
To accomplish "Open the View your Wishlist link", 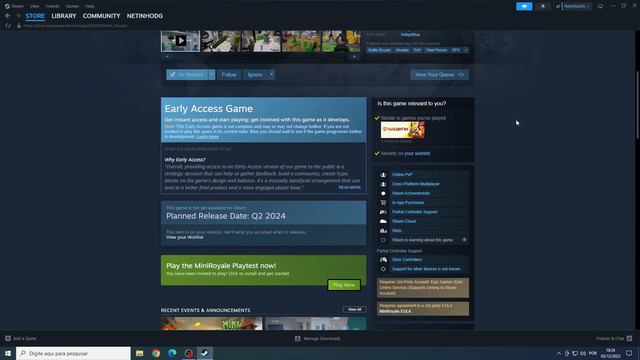I will point(184,237).
